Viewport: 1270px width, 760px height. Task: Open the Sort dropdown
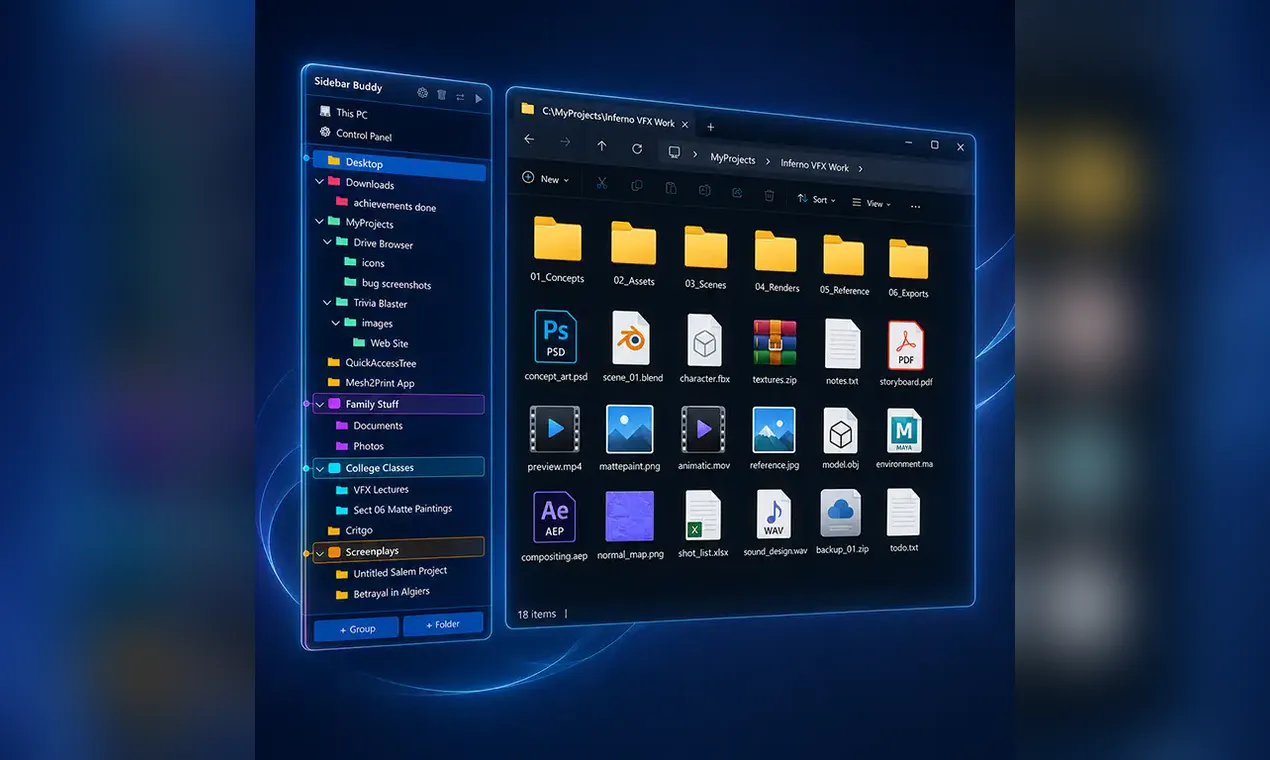click(x=817, y=199)
